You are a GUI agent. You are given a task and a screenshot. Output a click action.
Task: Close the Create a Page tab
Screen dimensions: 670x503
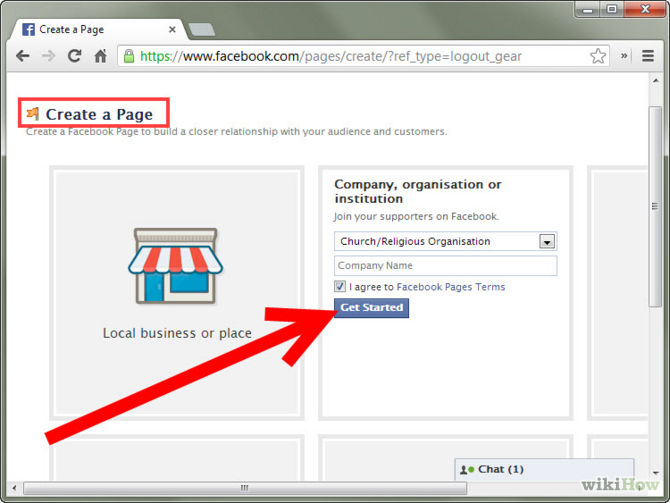click(x=172, y=29)
